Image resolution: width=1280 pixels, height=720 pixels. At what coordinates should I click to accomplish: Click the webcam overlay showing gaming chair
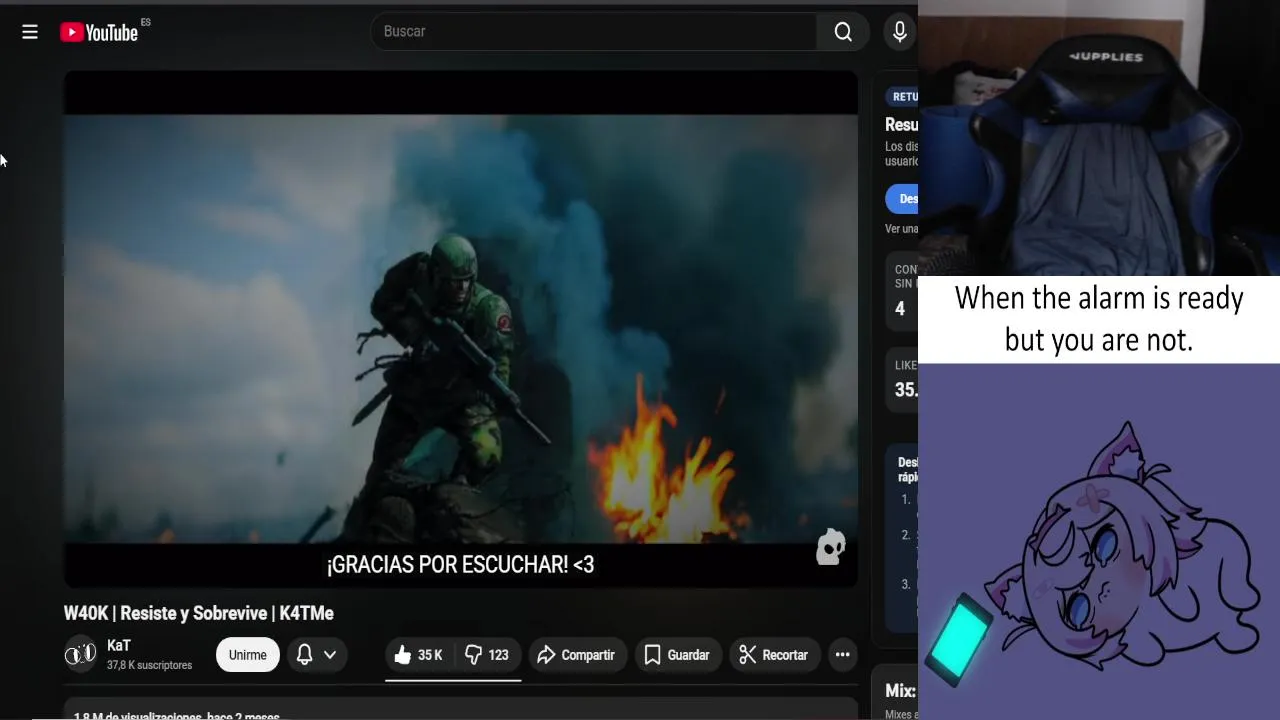(x=1099, y=138)
